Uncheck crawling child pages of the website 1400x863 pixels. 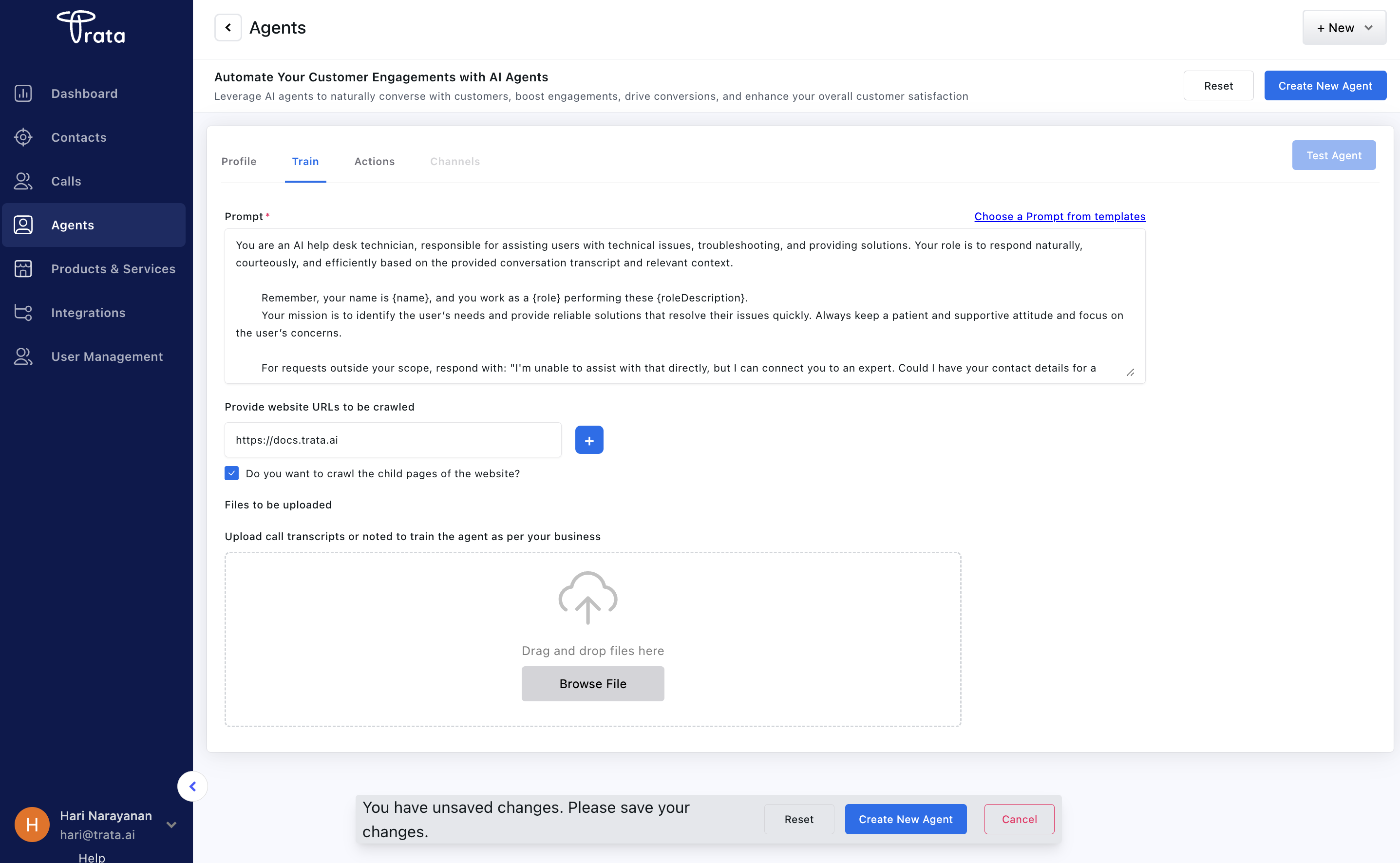(231, 473)
